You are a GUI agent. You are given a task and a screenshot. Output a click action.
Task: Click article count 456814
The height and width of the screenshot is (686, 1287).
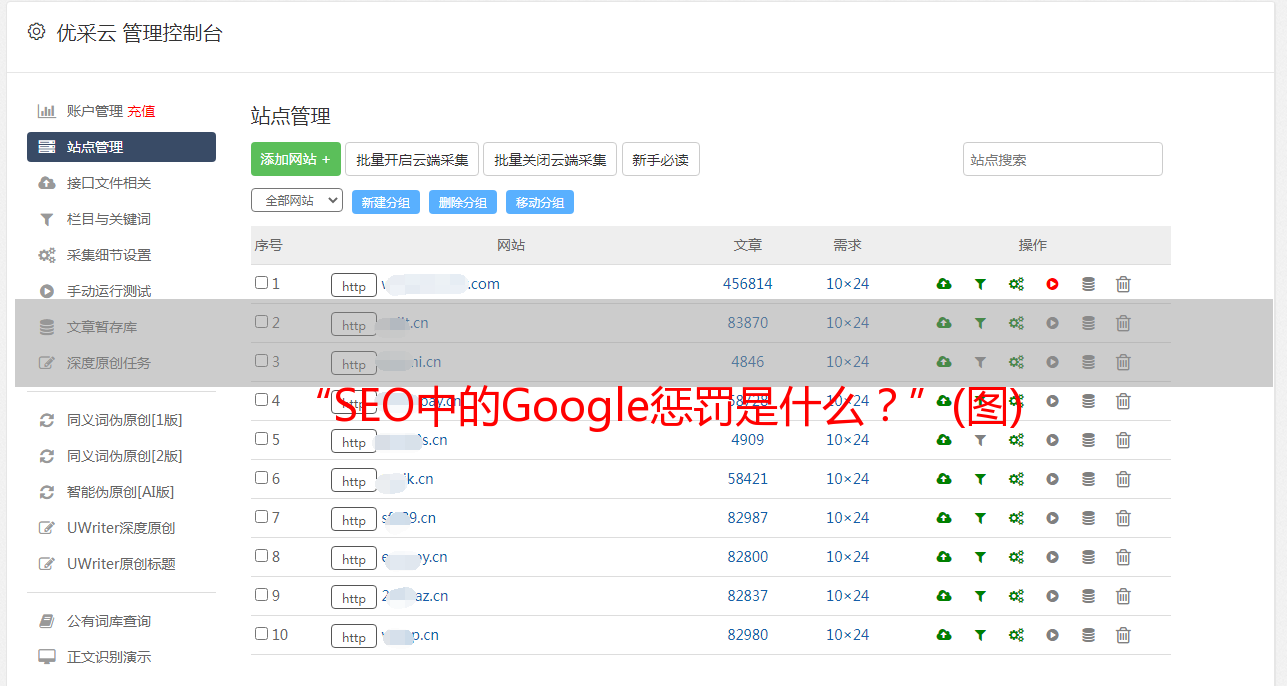click(x=748, y=284)
